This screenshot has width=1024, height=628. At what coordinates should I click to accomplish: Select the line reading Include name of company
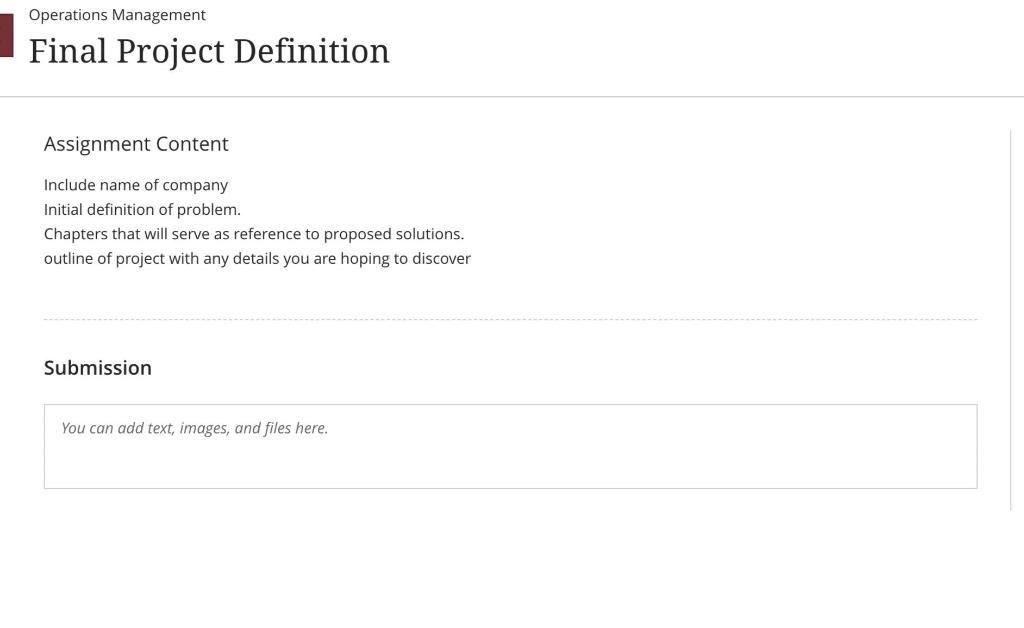(x=135, y=185)
